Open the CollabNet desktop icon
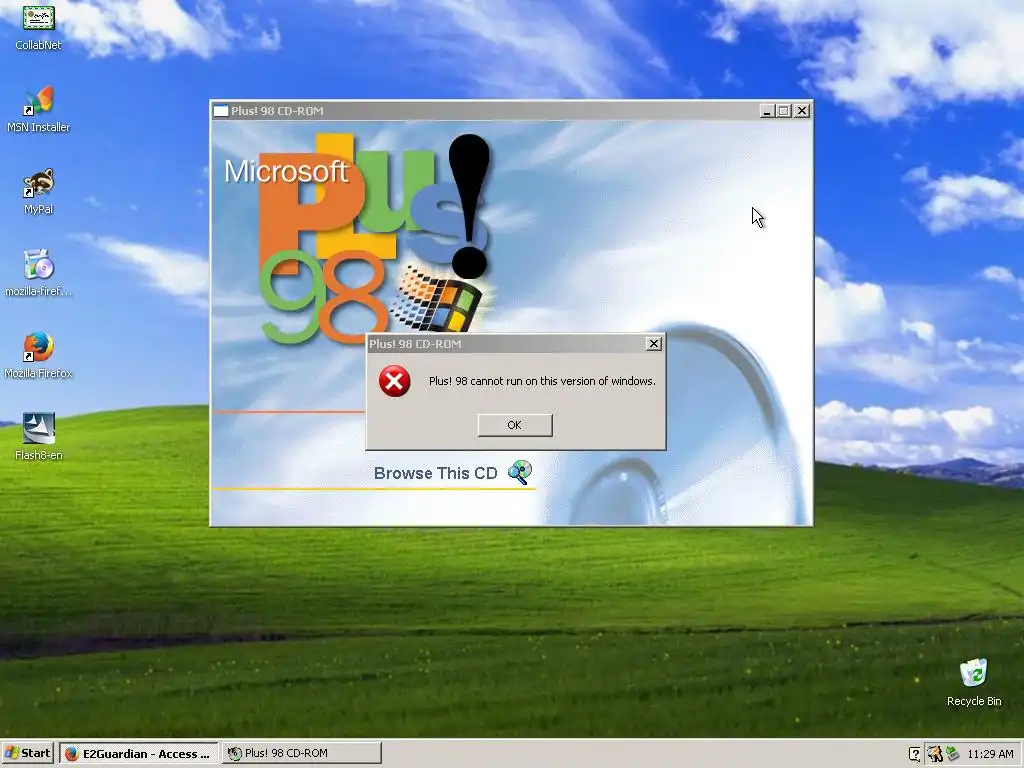The height and width of the screenshot is (768, 1024). click(x=39, y=27)
